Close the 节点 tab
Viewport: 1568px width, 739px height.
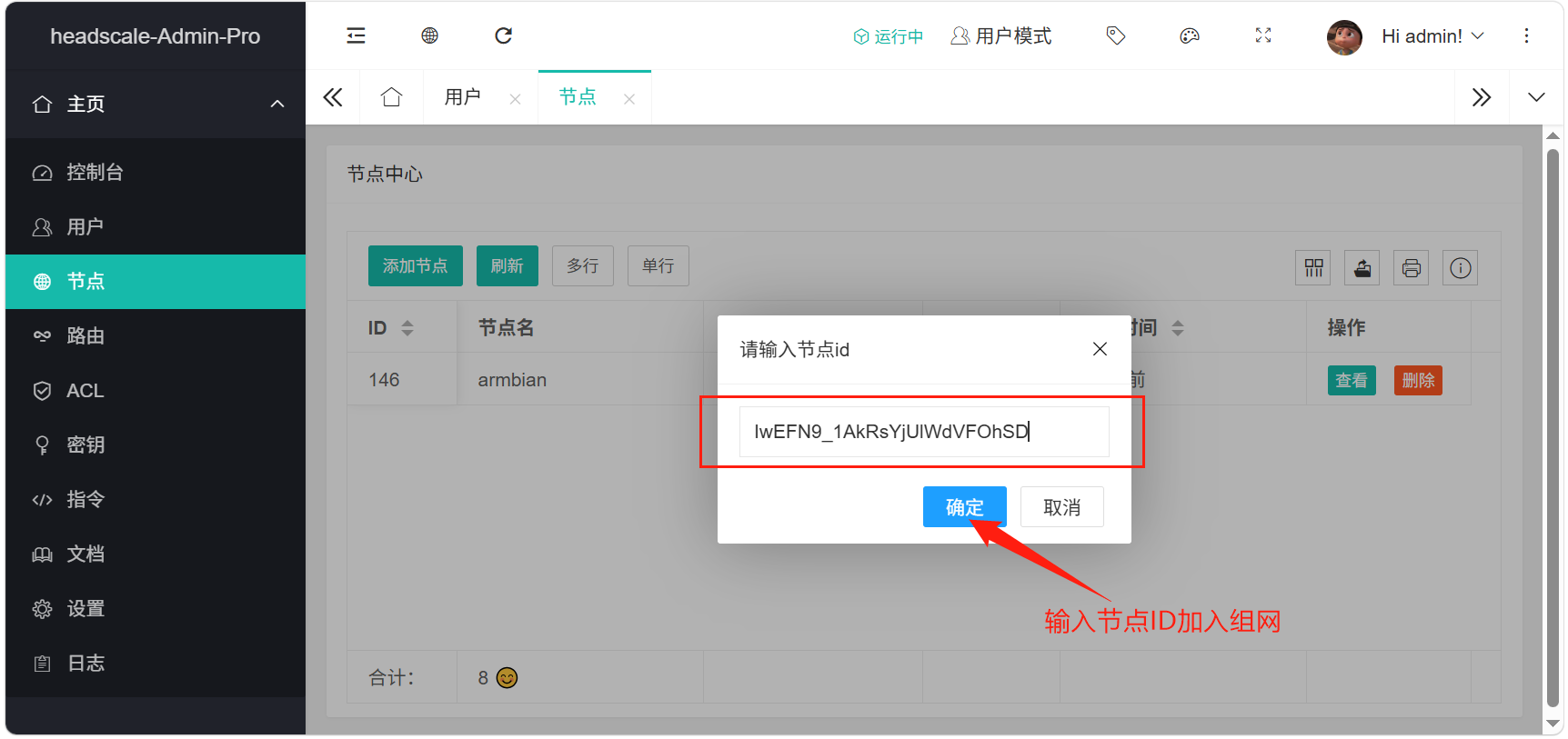pyautogui.click(x=629, y=99)
